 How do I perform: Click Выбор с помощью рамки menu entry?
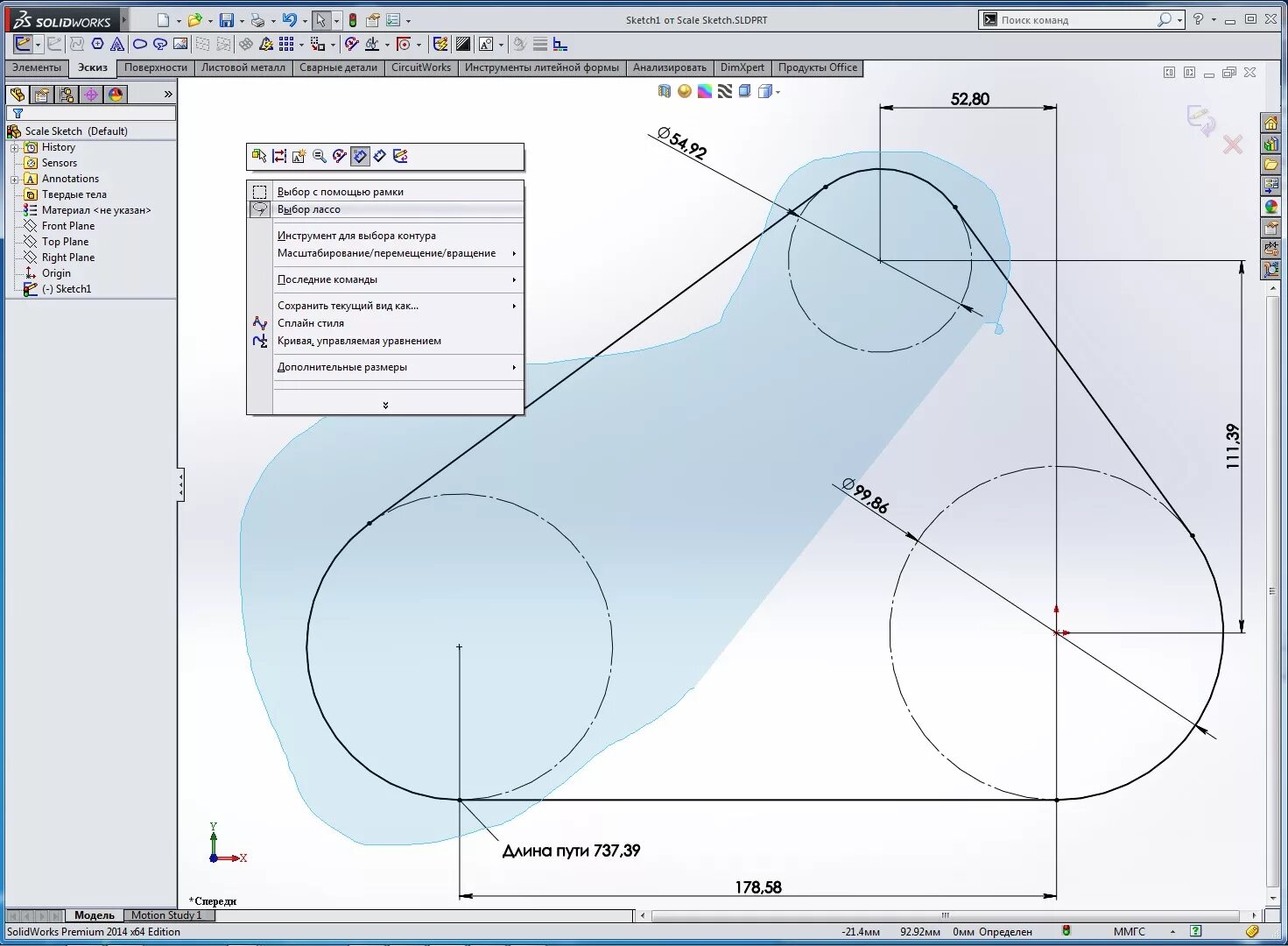coord(340,191)
